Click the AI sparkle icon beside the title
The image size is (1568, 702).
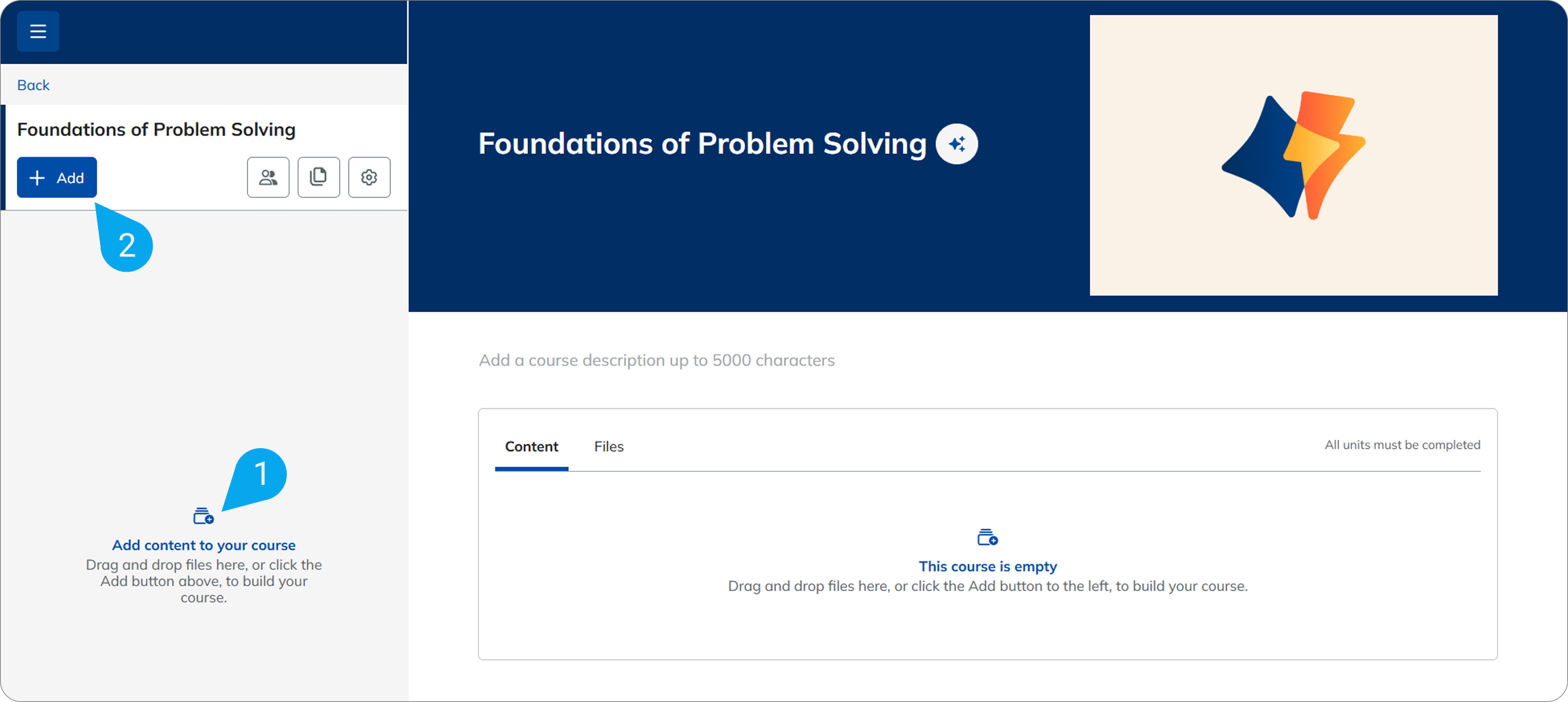(x=957, y=144)
